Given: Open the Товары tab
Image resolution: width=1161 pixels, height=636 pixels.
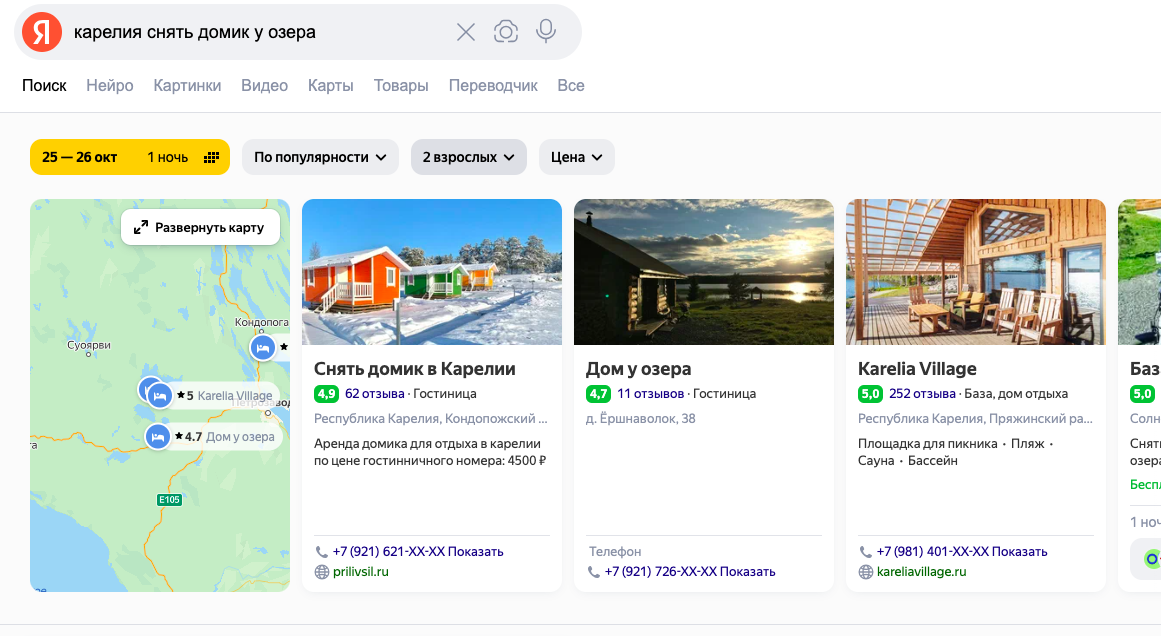Looking at the screenshot, I should (x=401, y=85).
